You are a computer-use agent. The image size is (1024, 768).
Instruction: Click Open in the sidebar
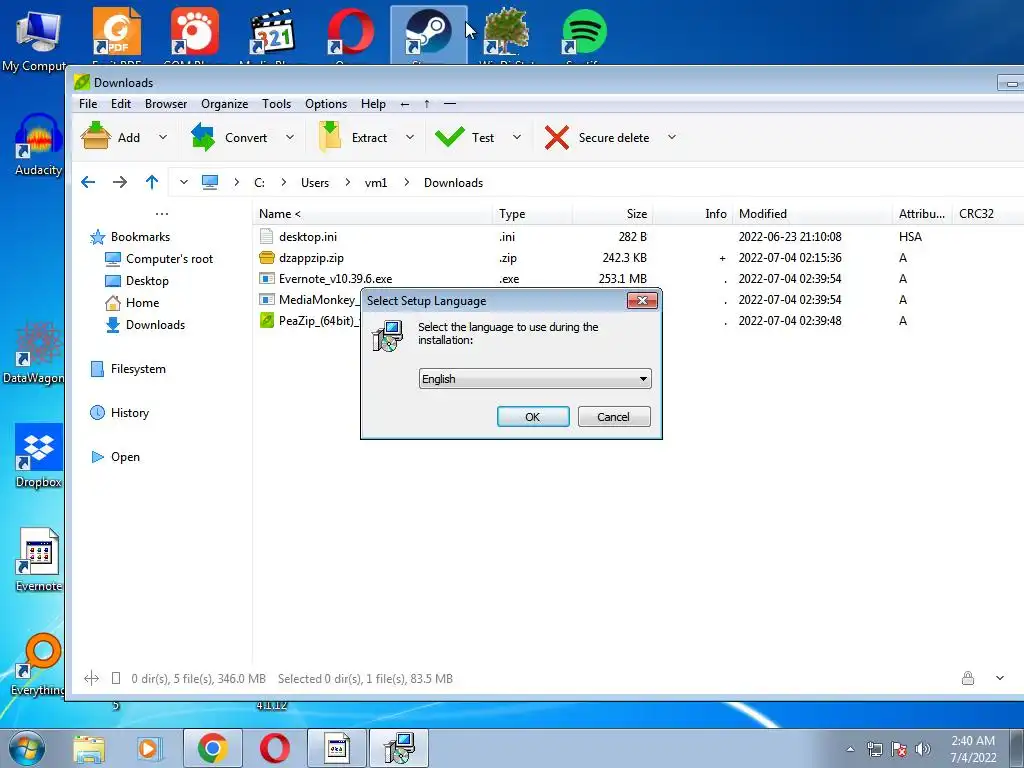pyautogui.click(x=115, y=456)
